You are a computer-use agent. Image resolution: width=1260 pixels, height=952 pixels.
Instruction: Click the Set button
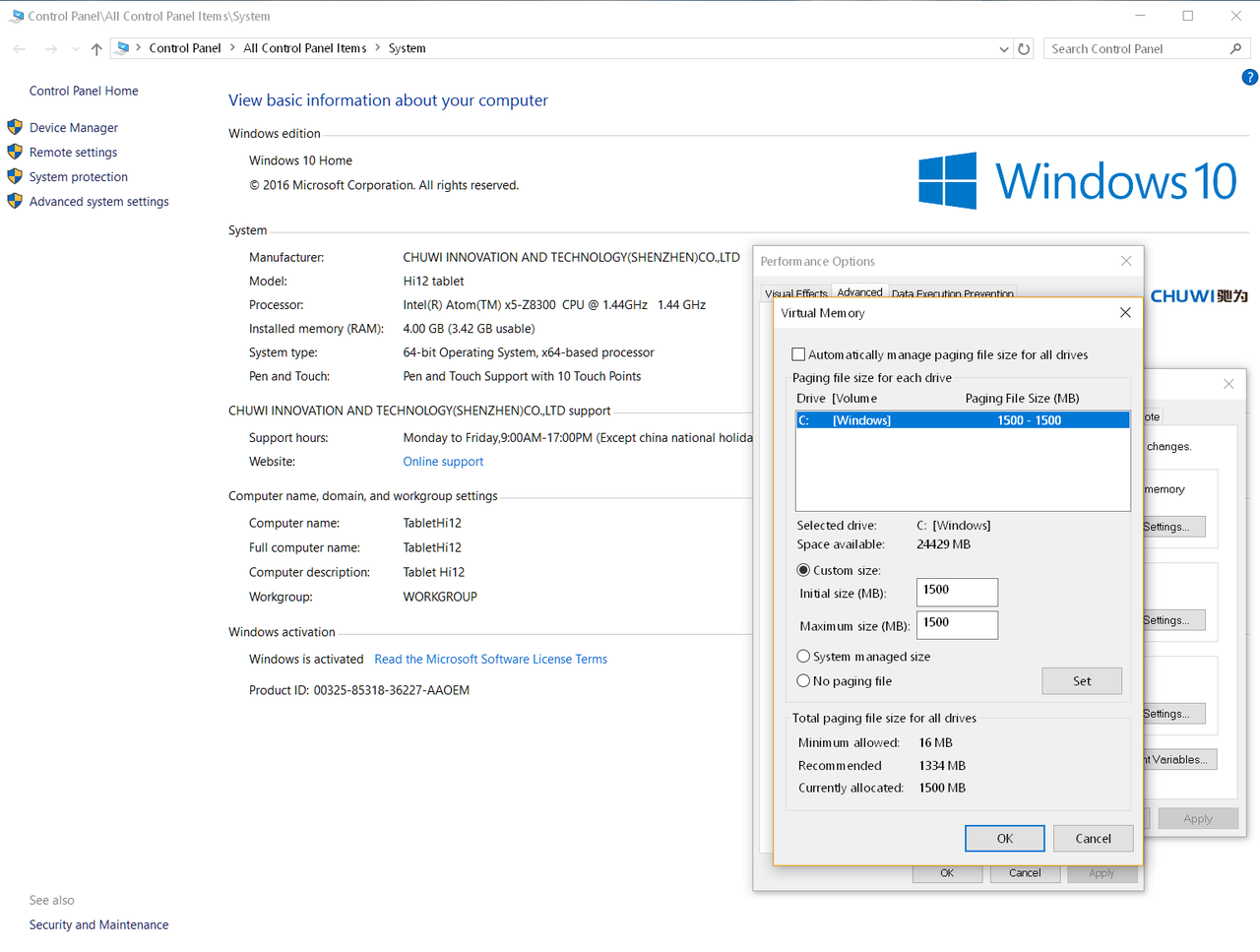point(1082,681)
